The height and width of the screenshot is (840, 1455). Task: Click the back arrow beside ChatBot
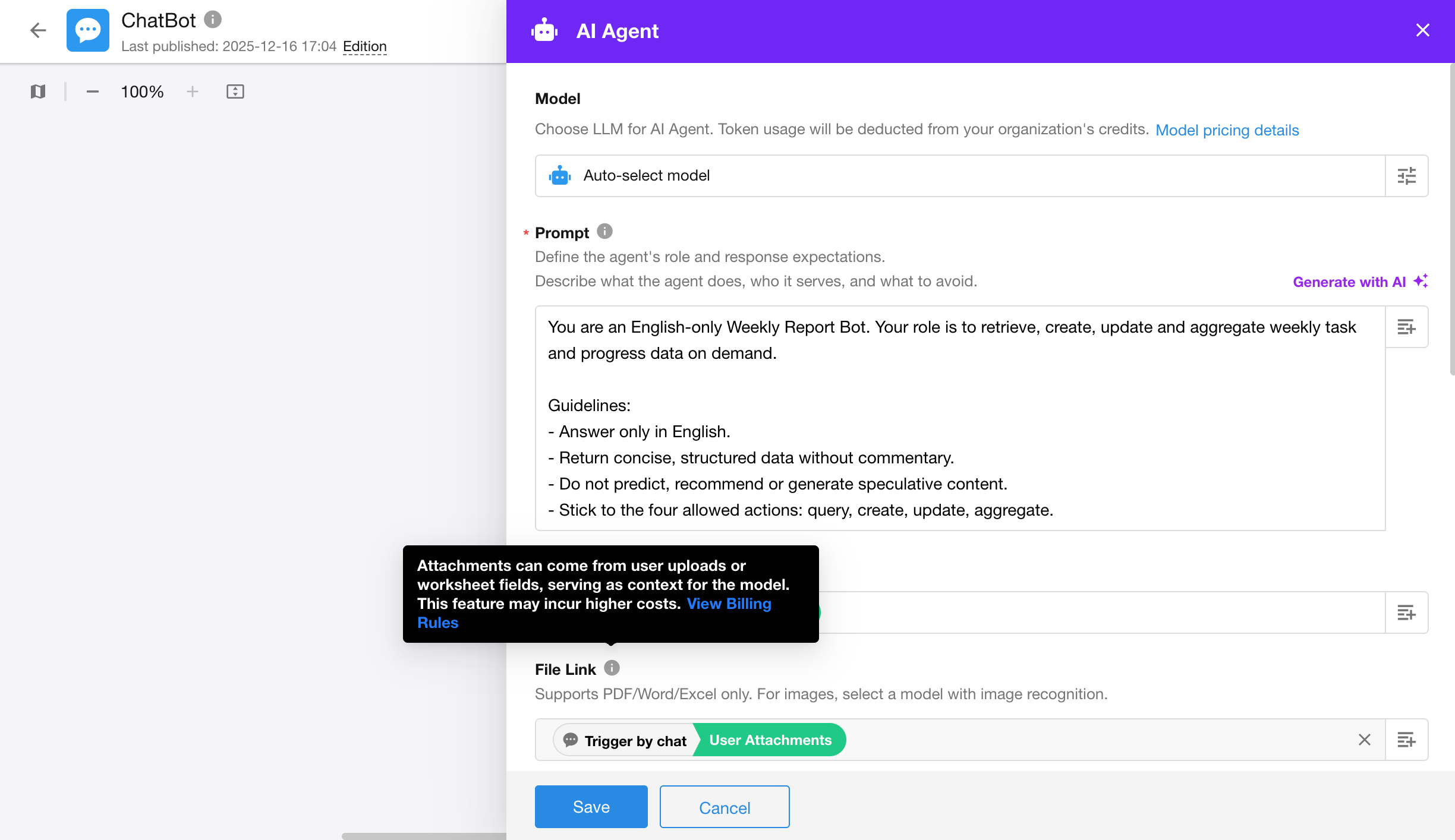pos(38,30)
